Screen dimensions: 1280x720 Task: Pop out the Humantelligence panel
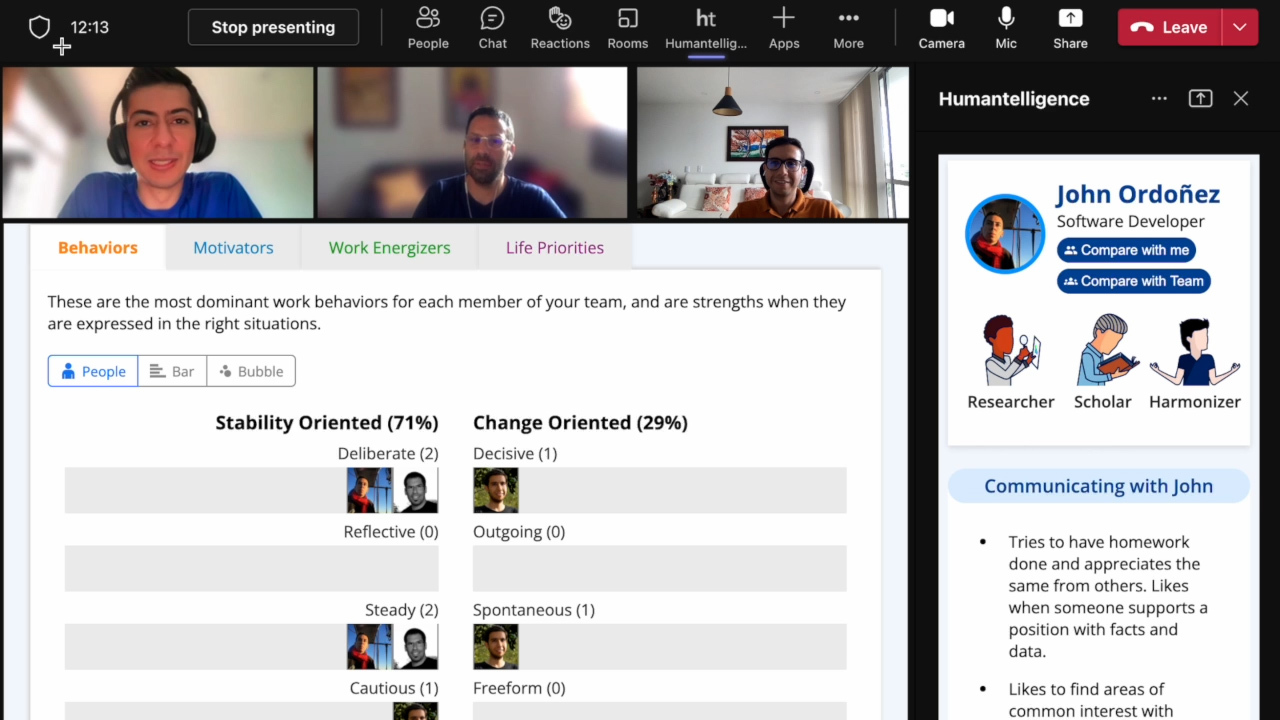coord(1200,98)
